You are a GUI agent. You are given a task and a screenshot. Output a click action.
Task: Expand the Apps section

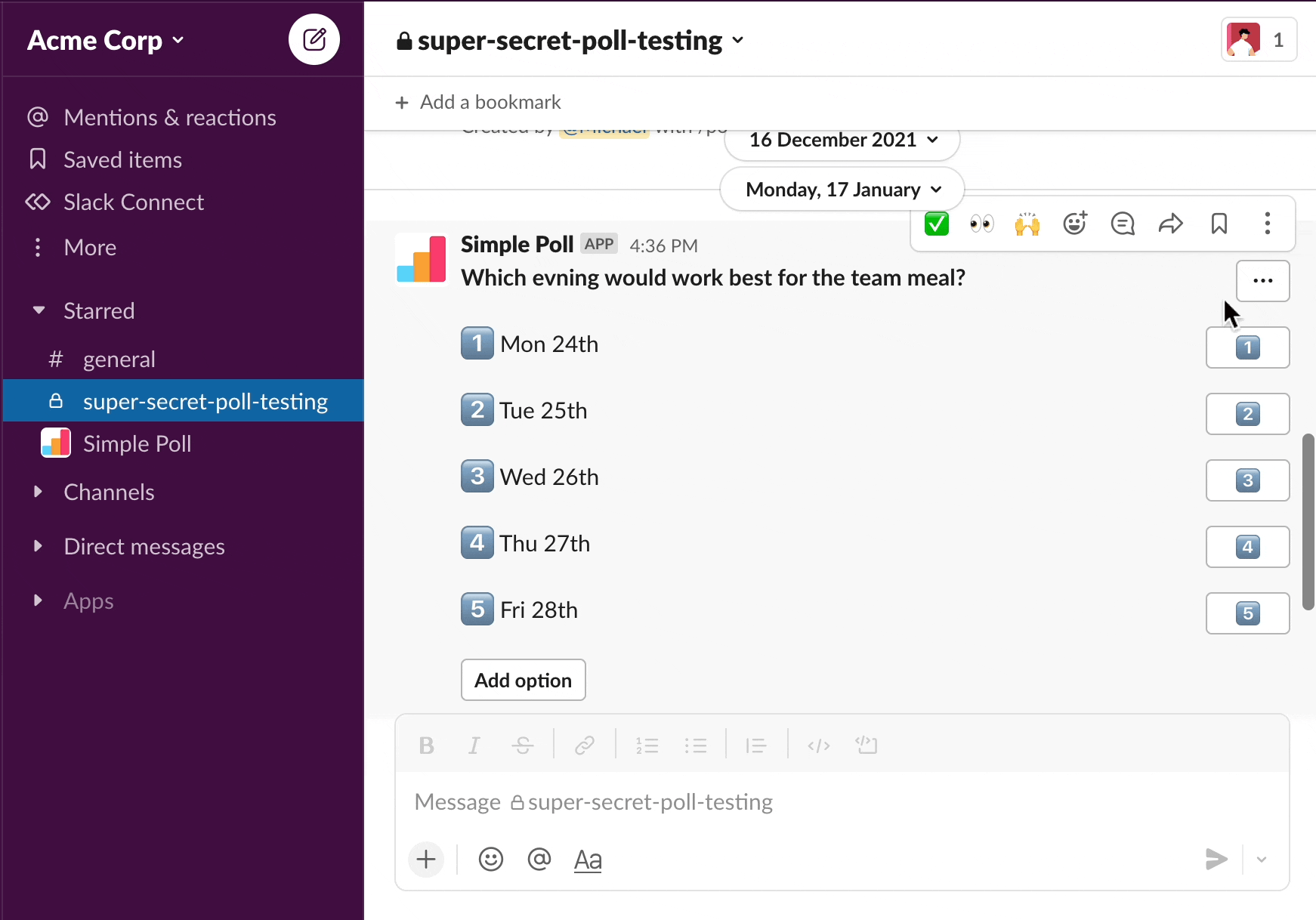38,600
